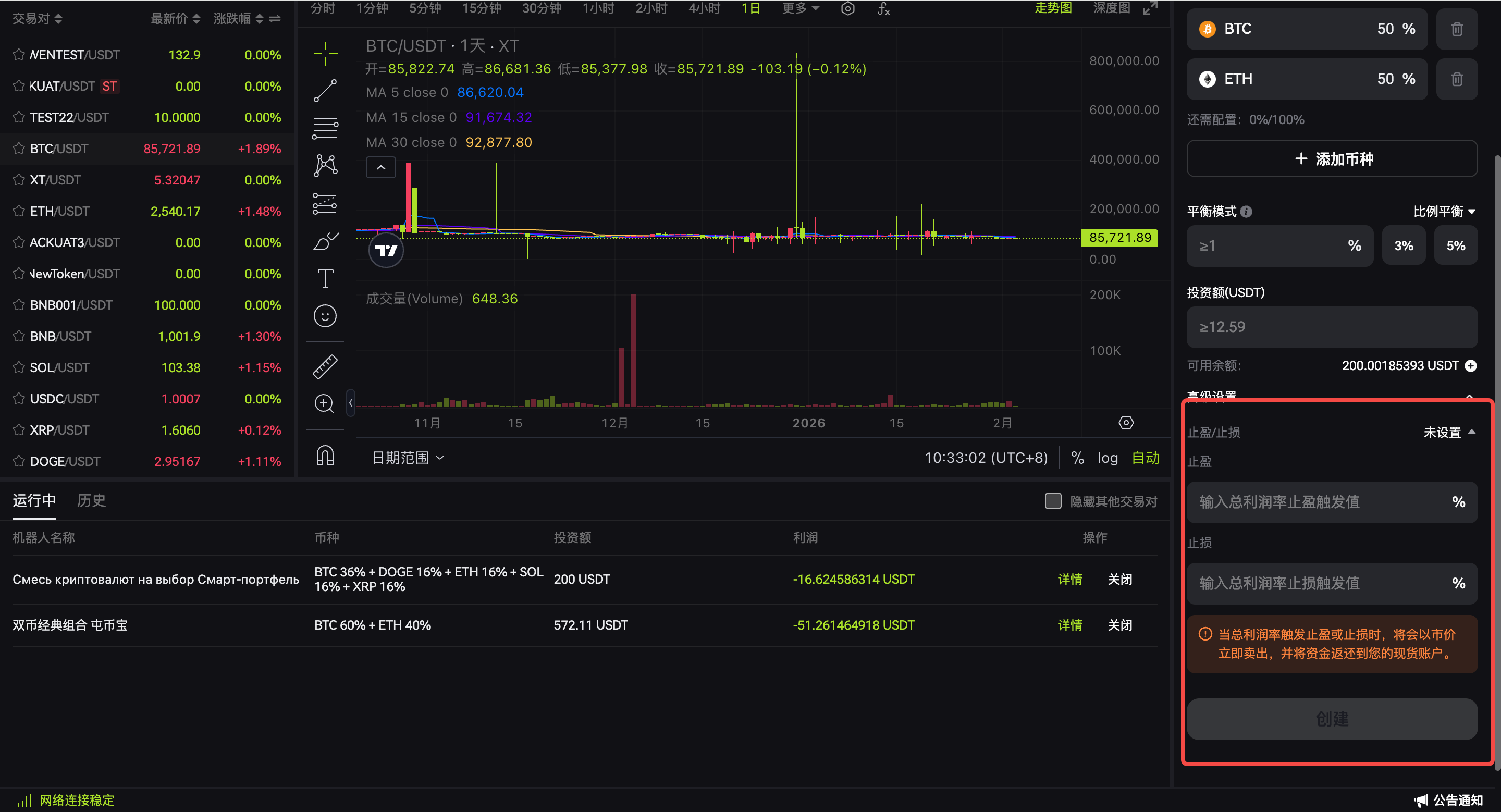This screenshot has width=1501, height=812.
Task: Collapse the chart indicator legend
Action: (x=381, y=168)
